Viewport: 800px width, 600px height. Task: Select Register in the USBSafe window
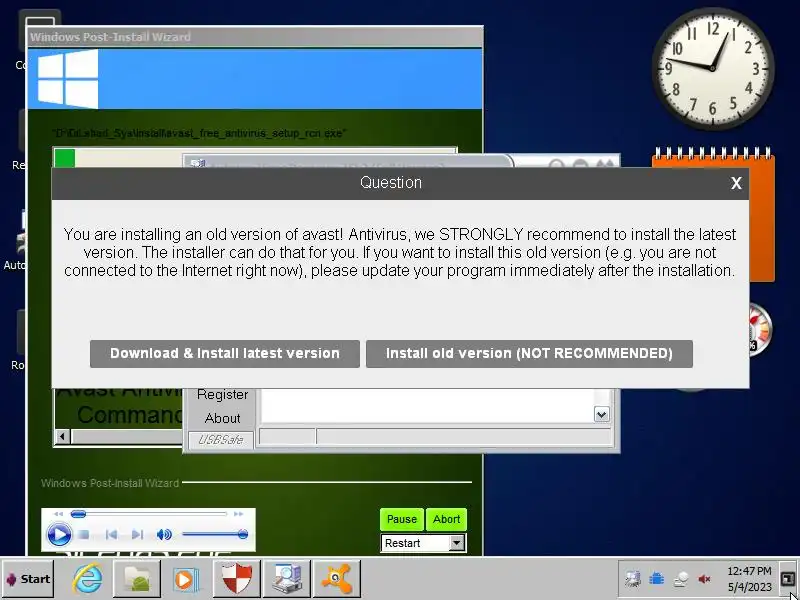pyautogui.click(x=222, y=395)
